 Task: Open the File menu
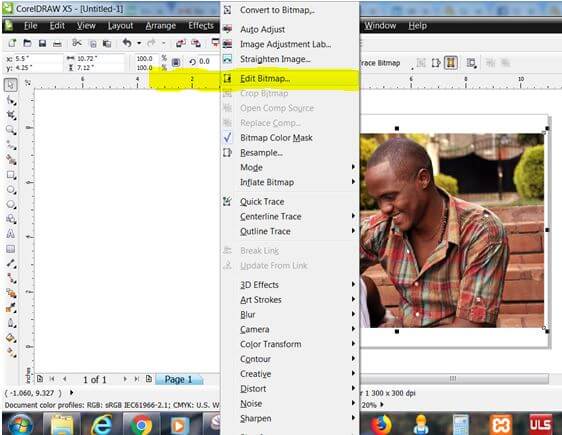30,26
